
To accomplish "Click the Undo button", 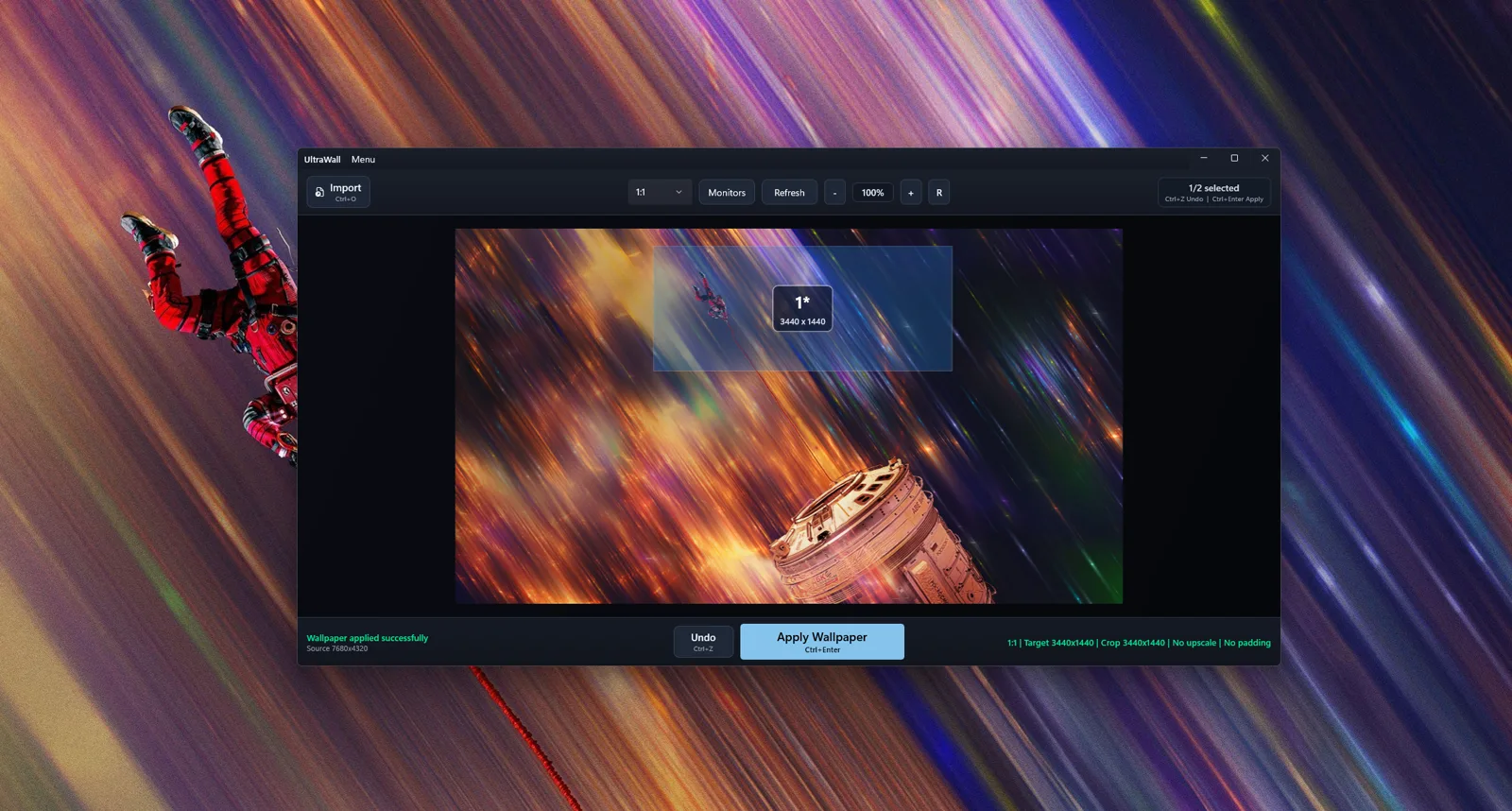I will click(703, 642).
